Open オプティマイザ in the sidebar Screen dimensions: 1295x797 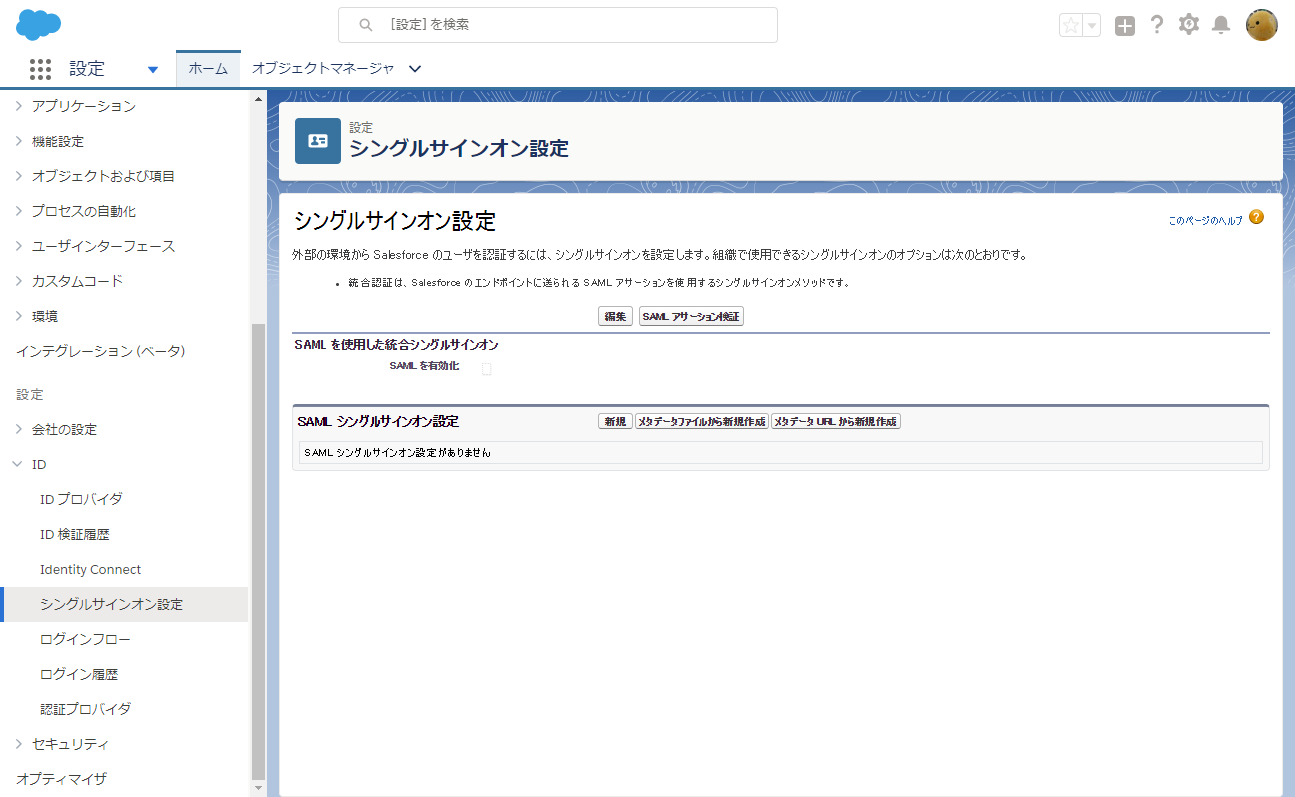pyautogui.click(x=61, y=779)
